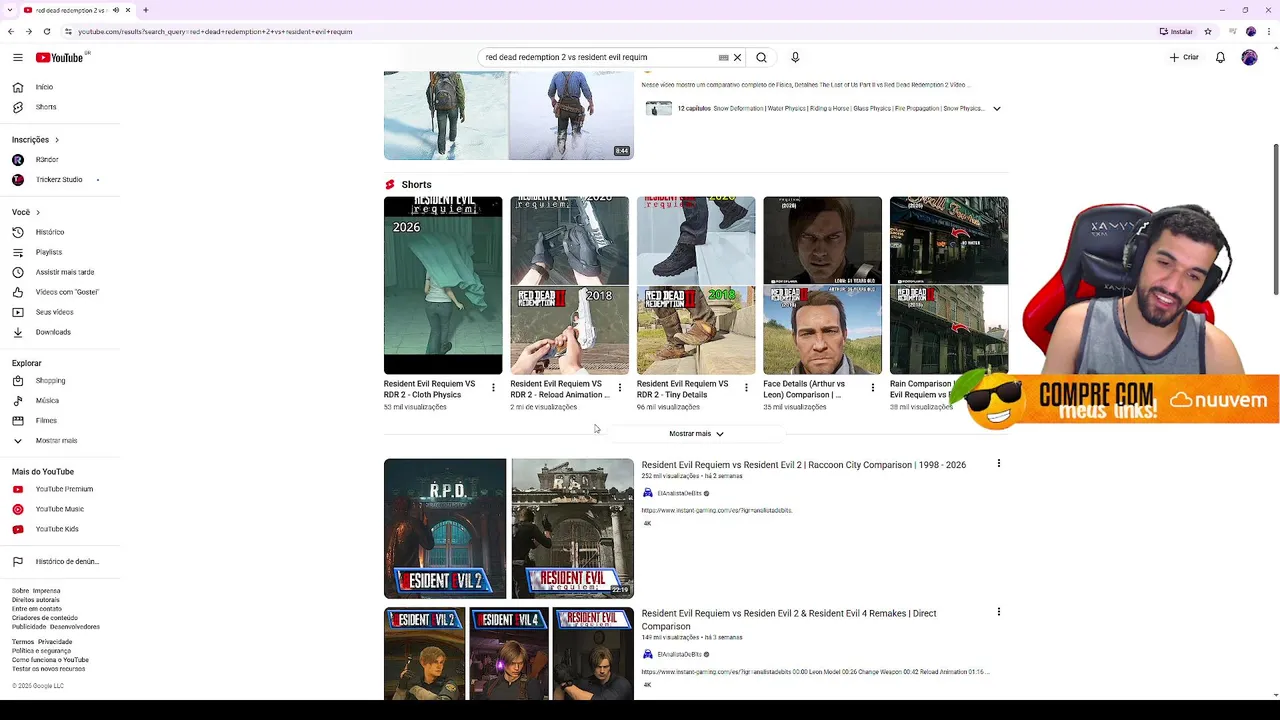
Task: Open the YouTube hamburger guide menu
Action: 17,57
